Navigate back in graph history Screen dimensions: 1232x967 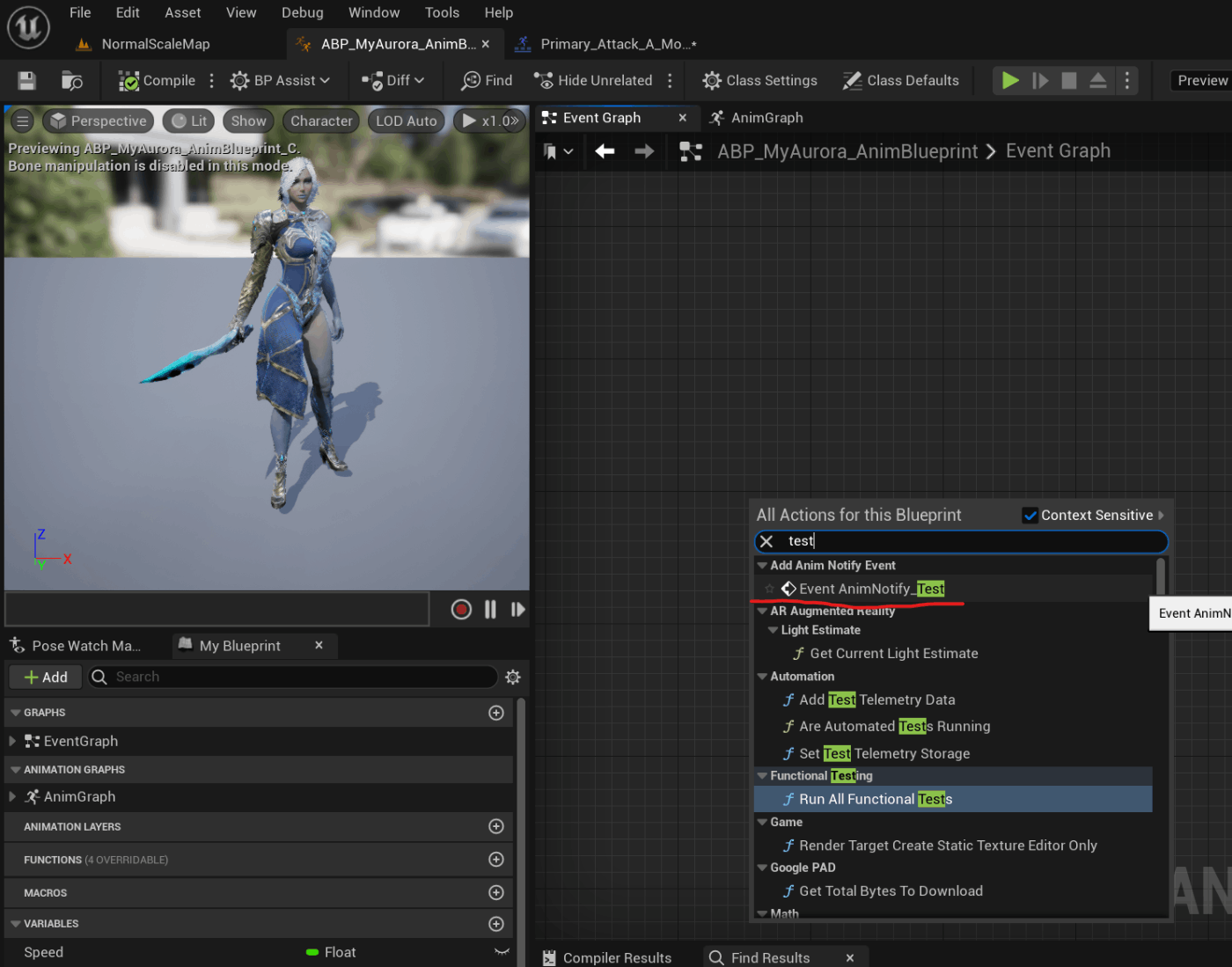[x=605, y=151]
